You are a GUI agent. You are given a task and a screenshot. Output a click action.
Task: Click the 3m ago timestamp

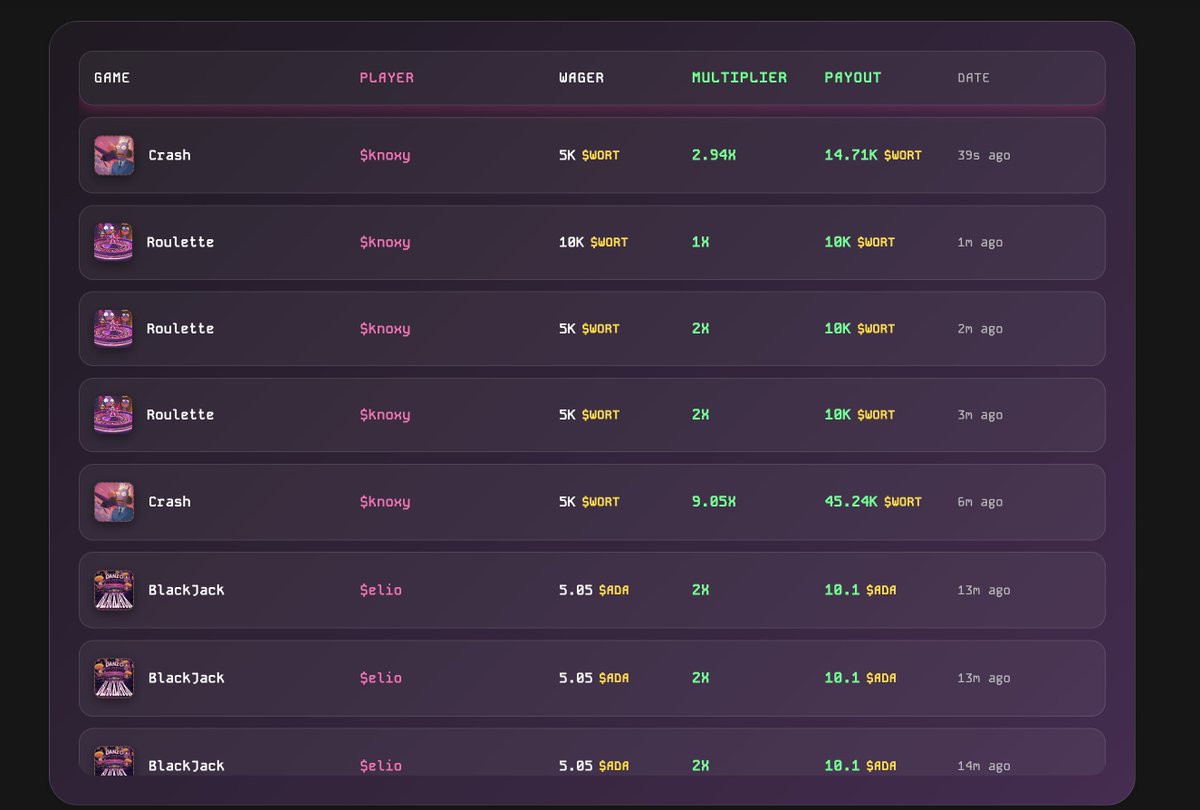point(980,414)
